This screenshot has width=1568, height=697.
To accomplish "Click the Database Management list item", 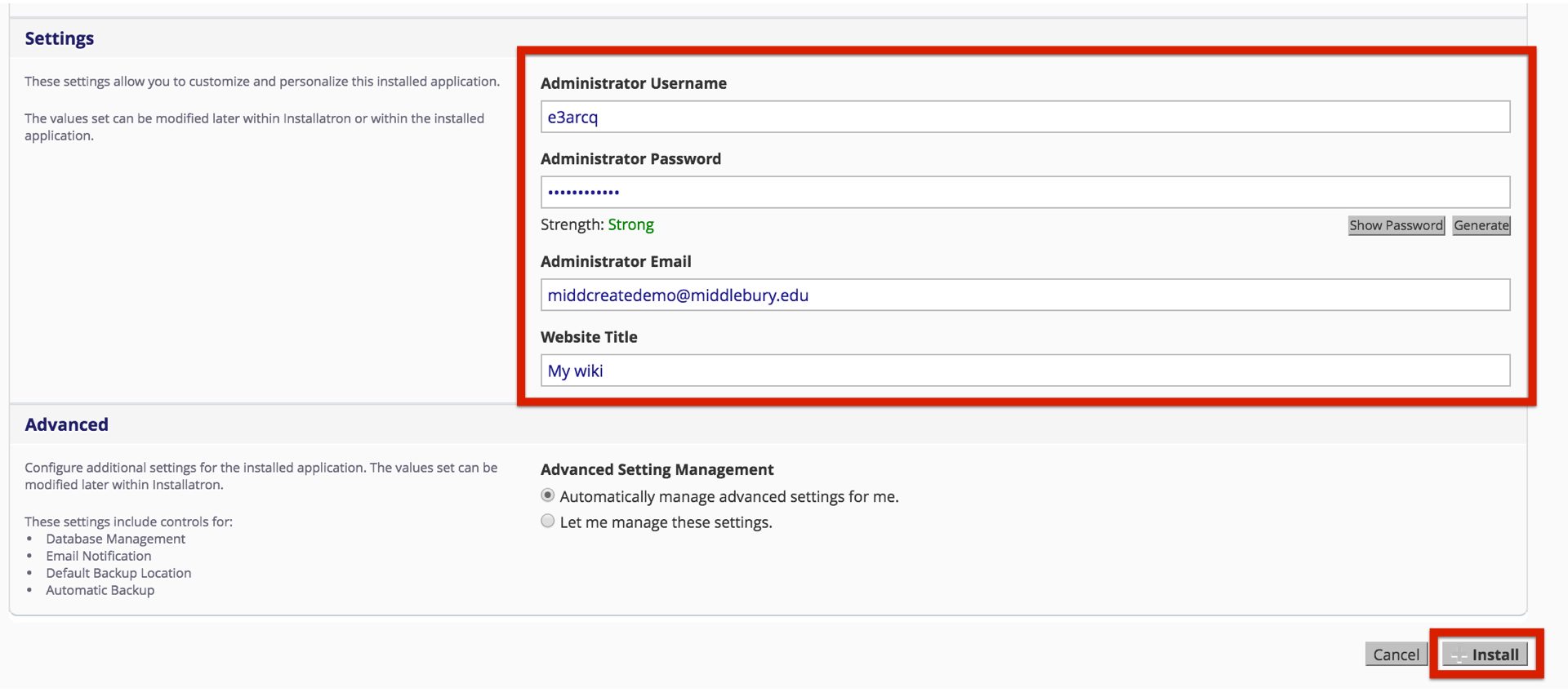I will 115,539.
